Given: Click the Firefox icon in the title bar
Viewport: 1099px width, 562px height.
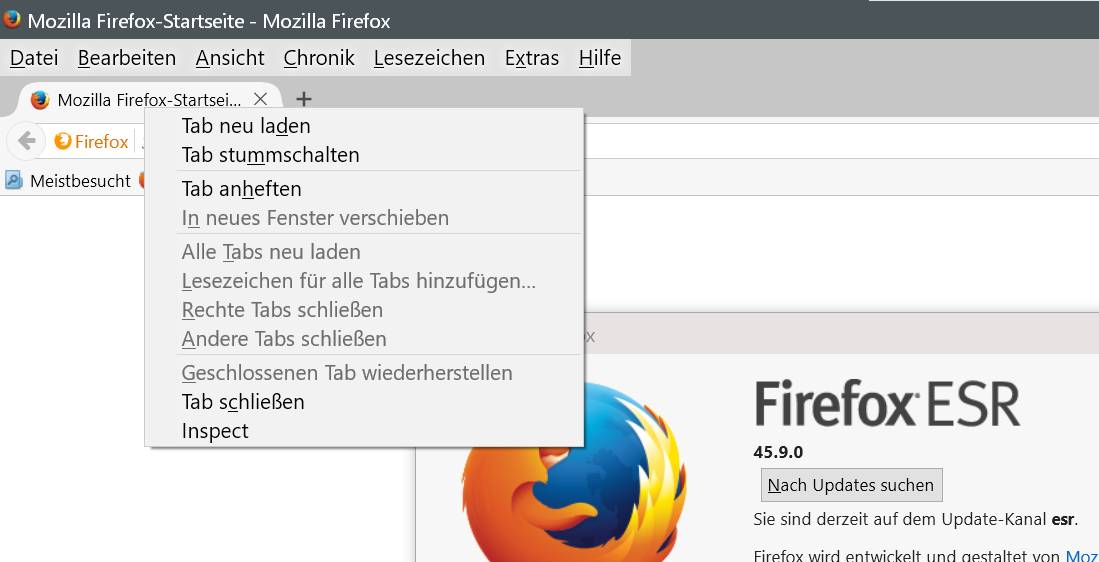Looking at the screenshot, I should click(12, 20).
